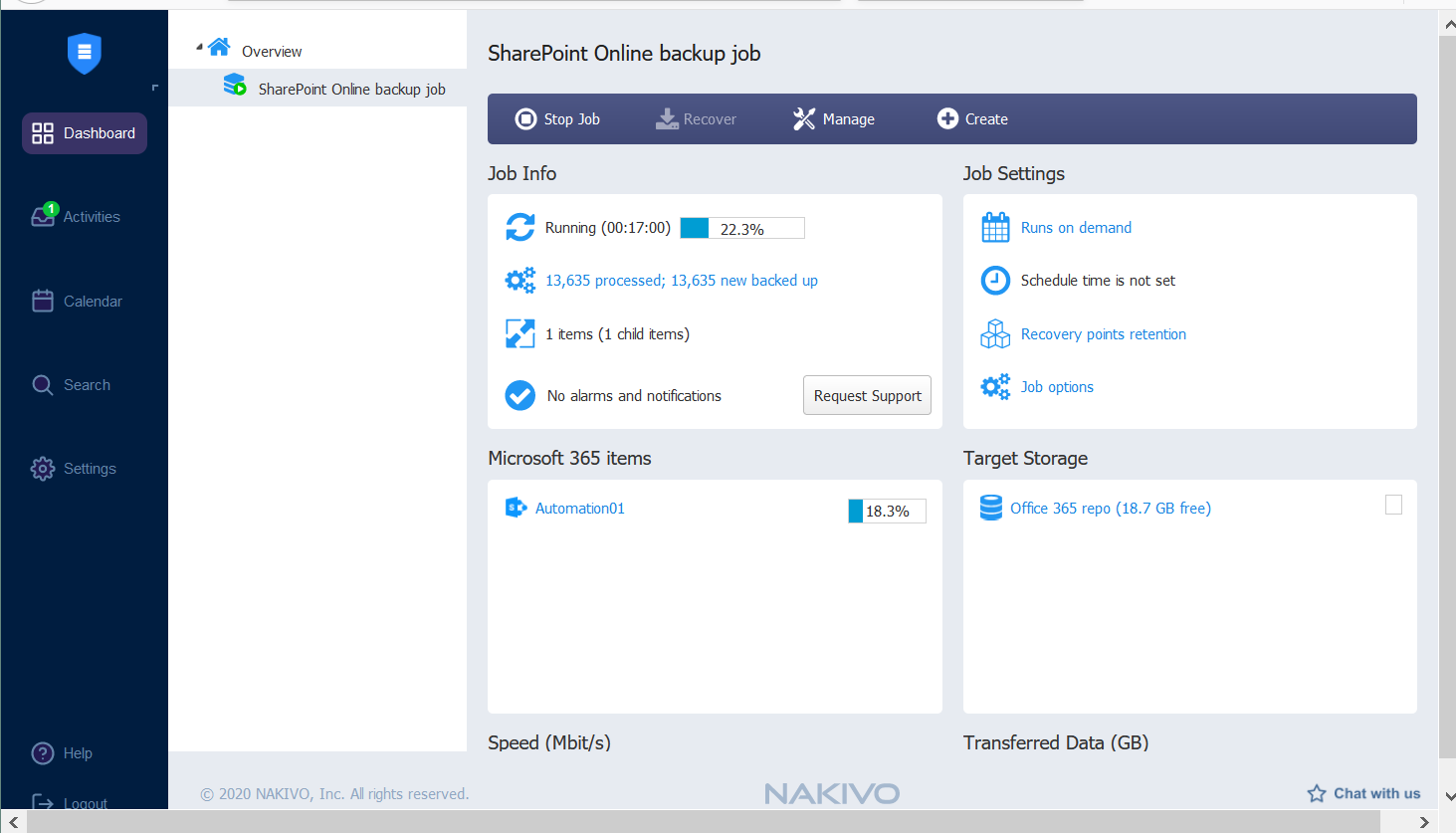Click the Chat with us link
The width and height of the screenshot is (1456, 833).
(1377, 793)
